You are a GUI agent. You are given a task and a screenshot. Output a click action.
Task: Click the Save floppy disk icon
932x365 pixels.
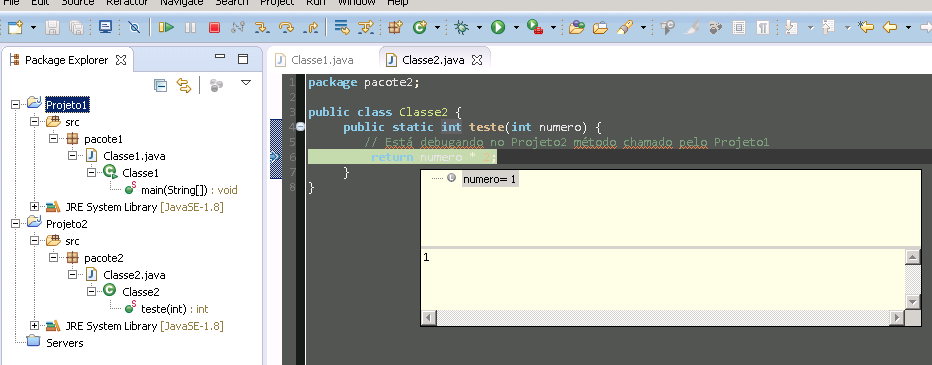[x=53, y=27]
